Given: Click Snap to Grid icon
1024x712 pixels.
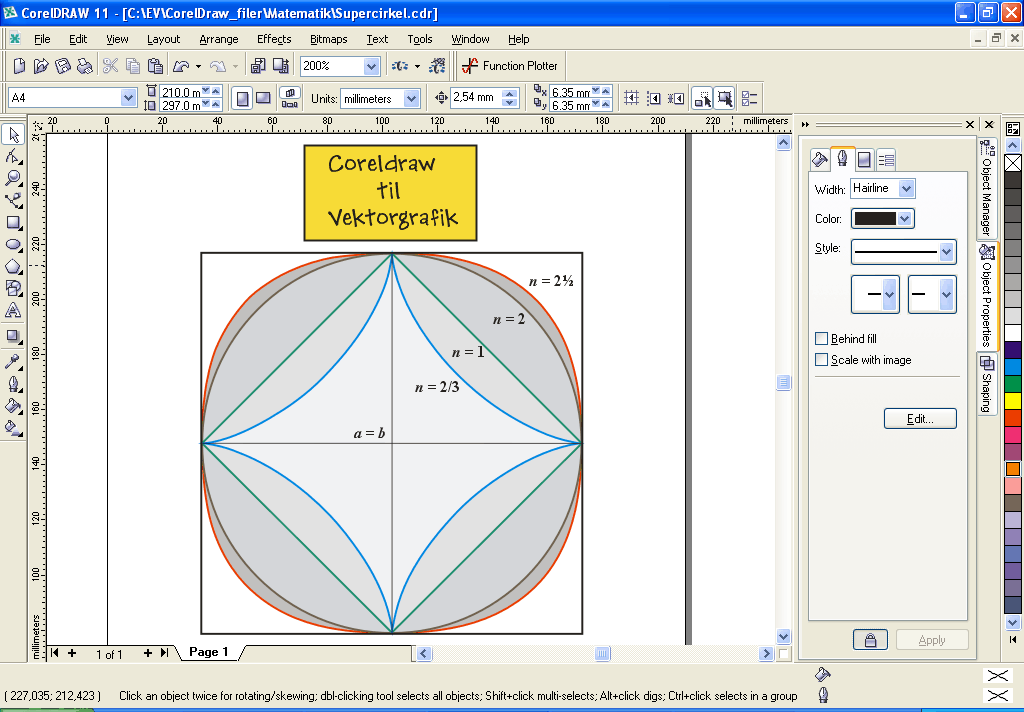Looking at the screenshot, I should [631, 99].
